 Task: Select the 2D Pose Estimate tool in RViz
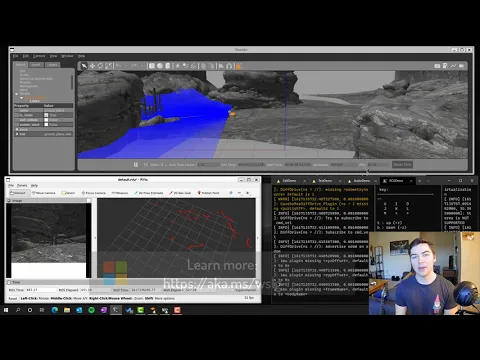(x=149, y=193)
